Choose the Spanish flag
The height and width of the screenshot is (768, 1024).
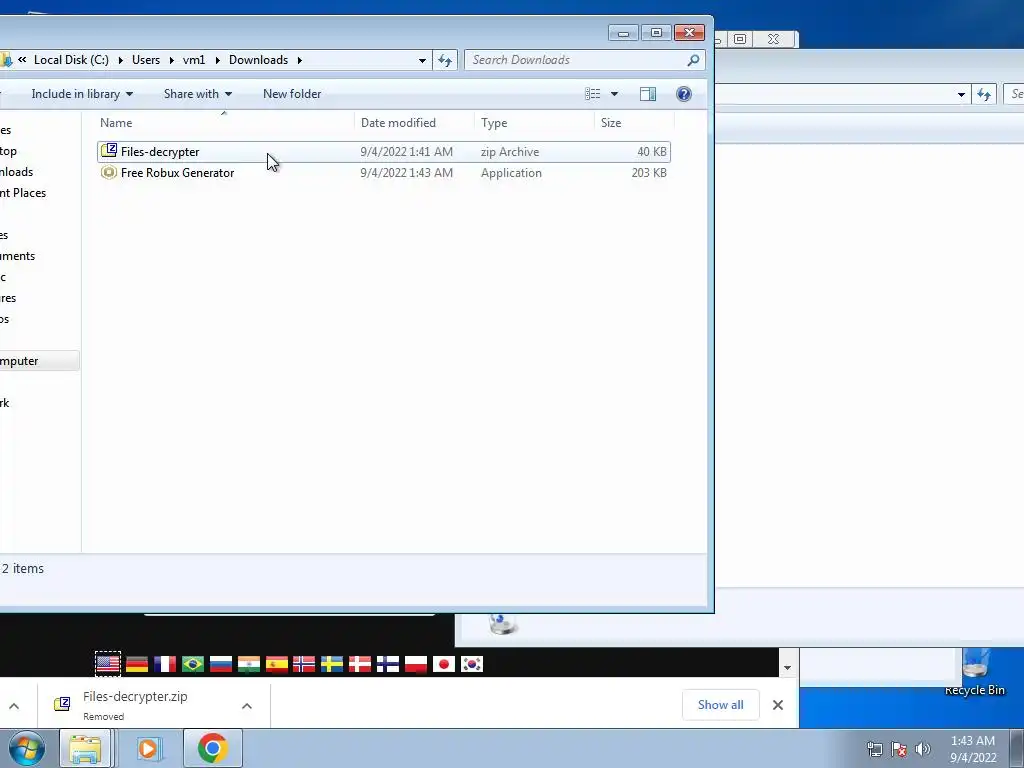click(276, 664)
